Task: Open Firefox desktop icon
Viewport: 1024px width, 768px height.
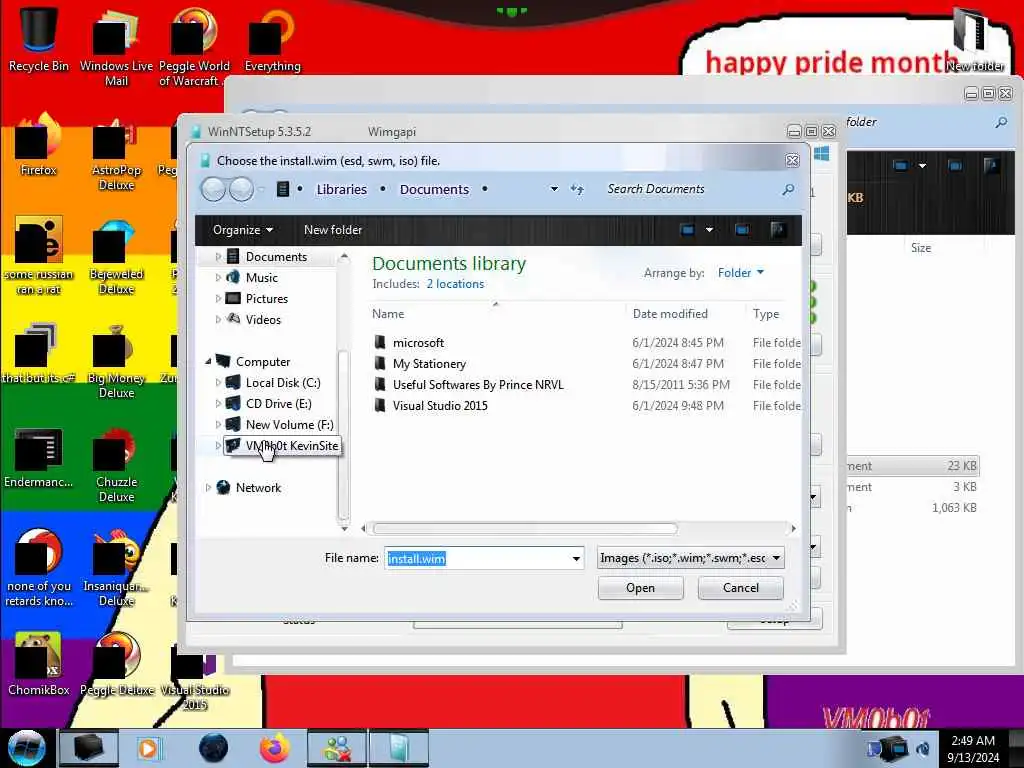Action: [x=39, y=145]
